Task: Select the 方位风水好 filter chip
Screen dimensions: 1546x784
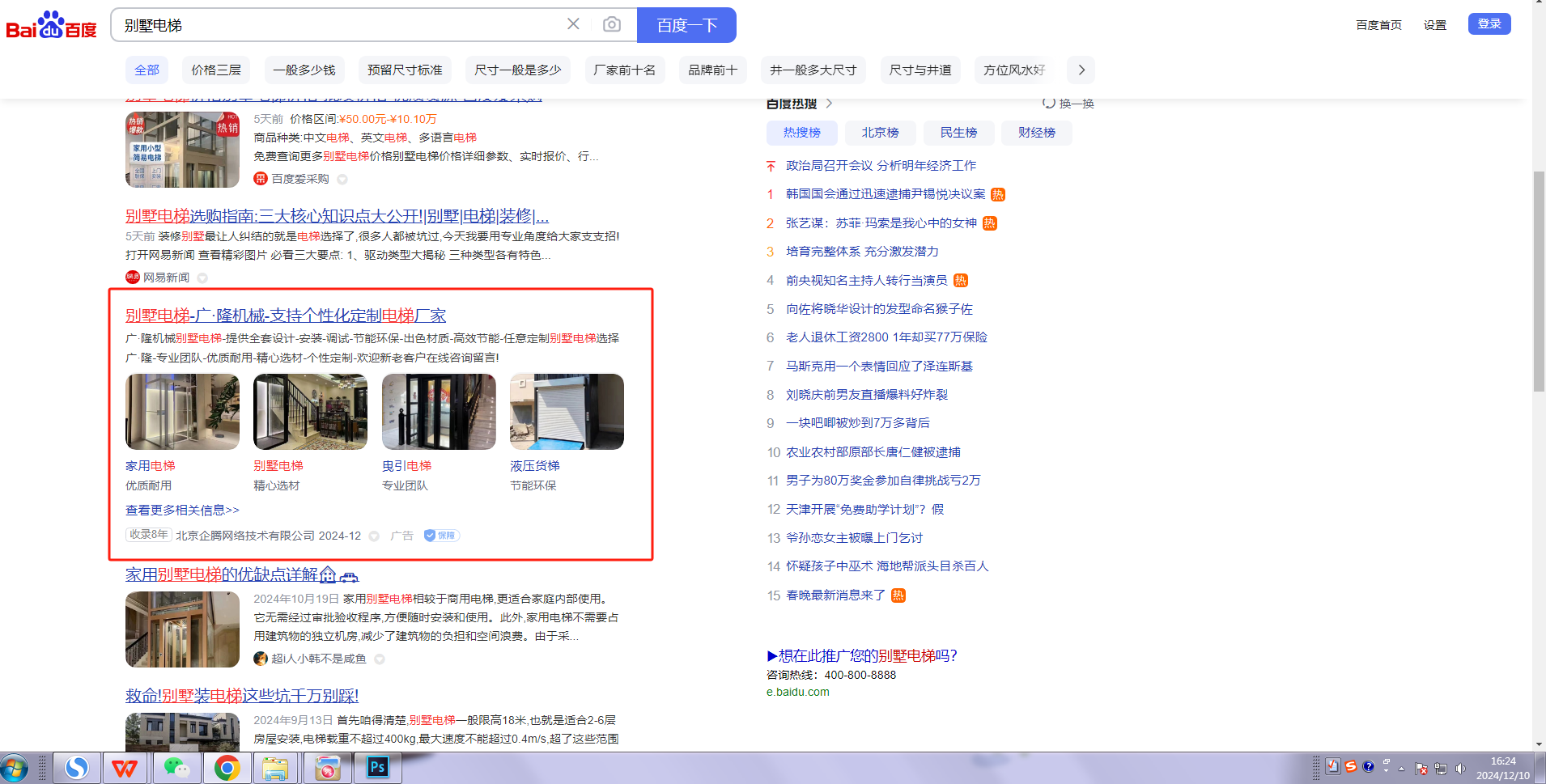Action: coord(1014,70)
